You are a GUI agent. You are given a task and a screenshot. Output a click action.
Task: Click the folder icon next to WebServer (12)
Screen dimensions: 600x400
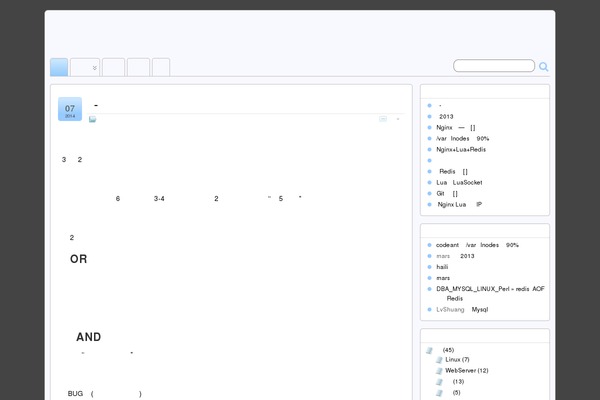(439, 371)
